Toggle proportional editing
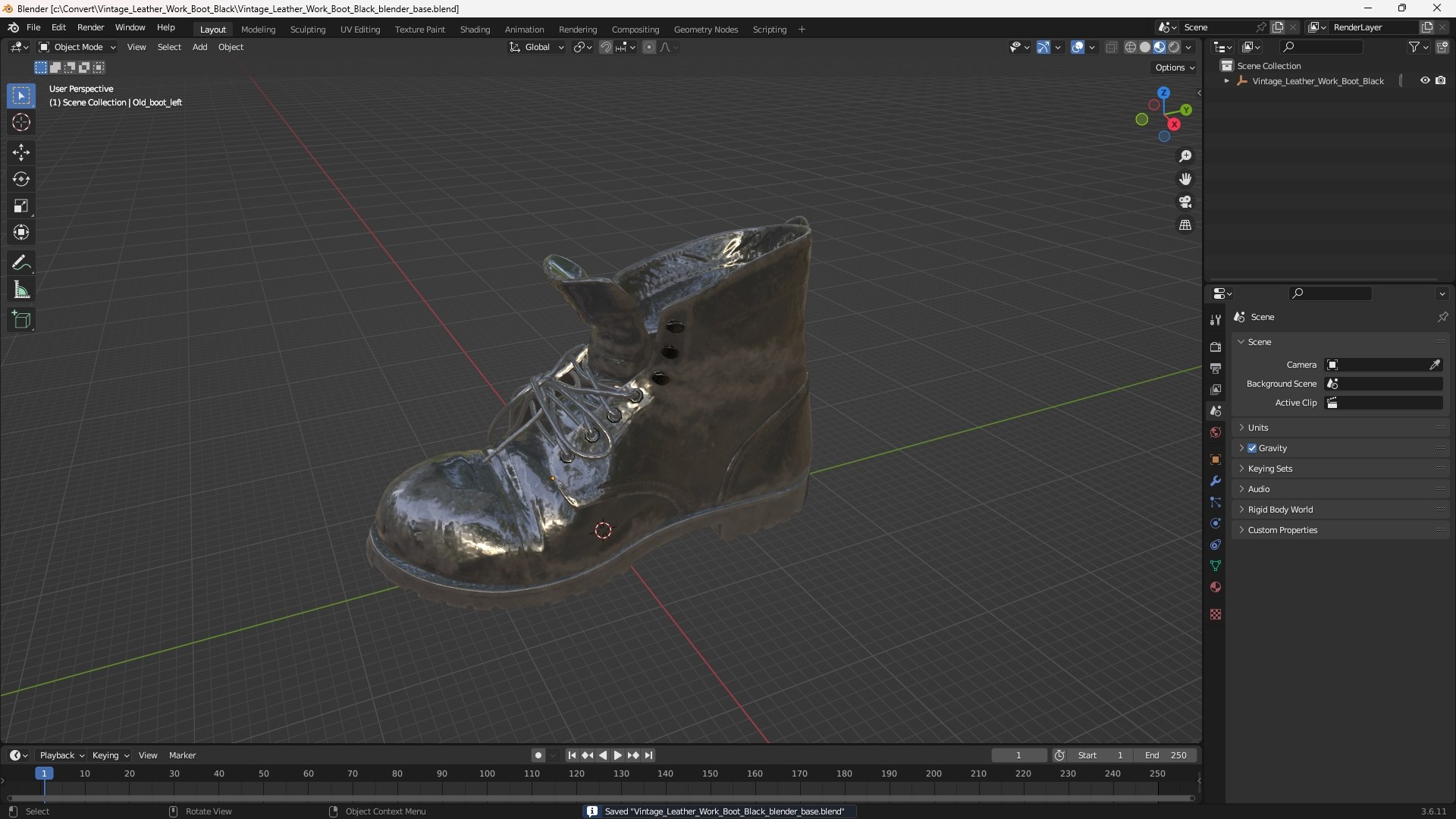Screen dimensions: 1456x819 [649, 47]
